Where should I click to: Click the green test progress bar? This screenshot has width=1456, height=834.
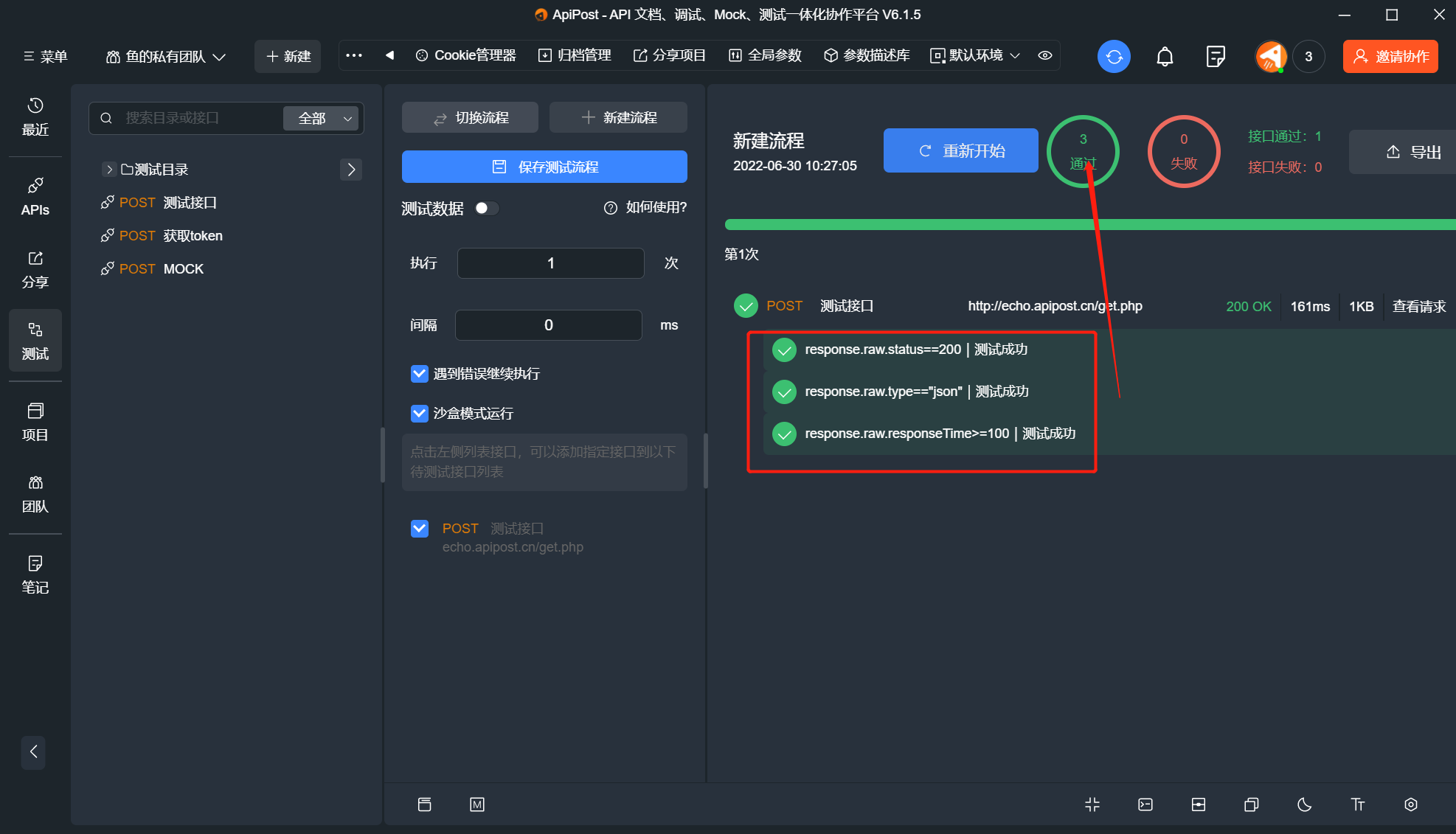point(1090,225)
